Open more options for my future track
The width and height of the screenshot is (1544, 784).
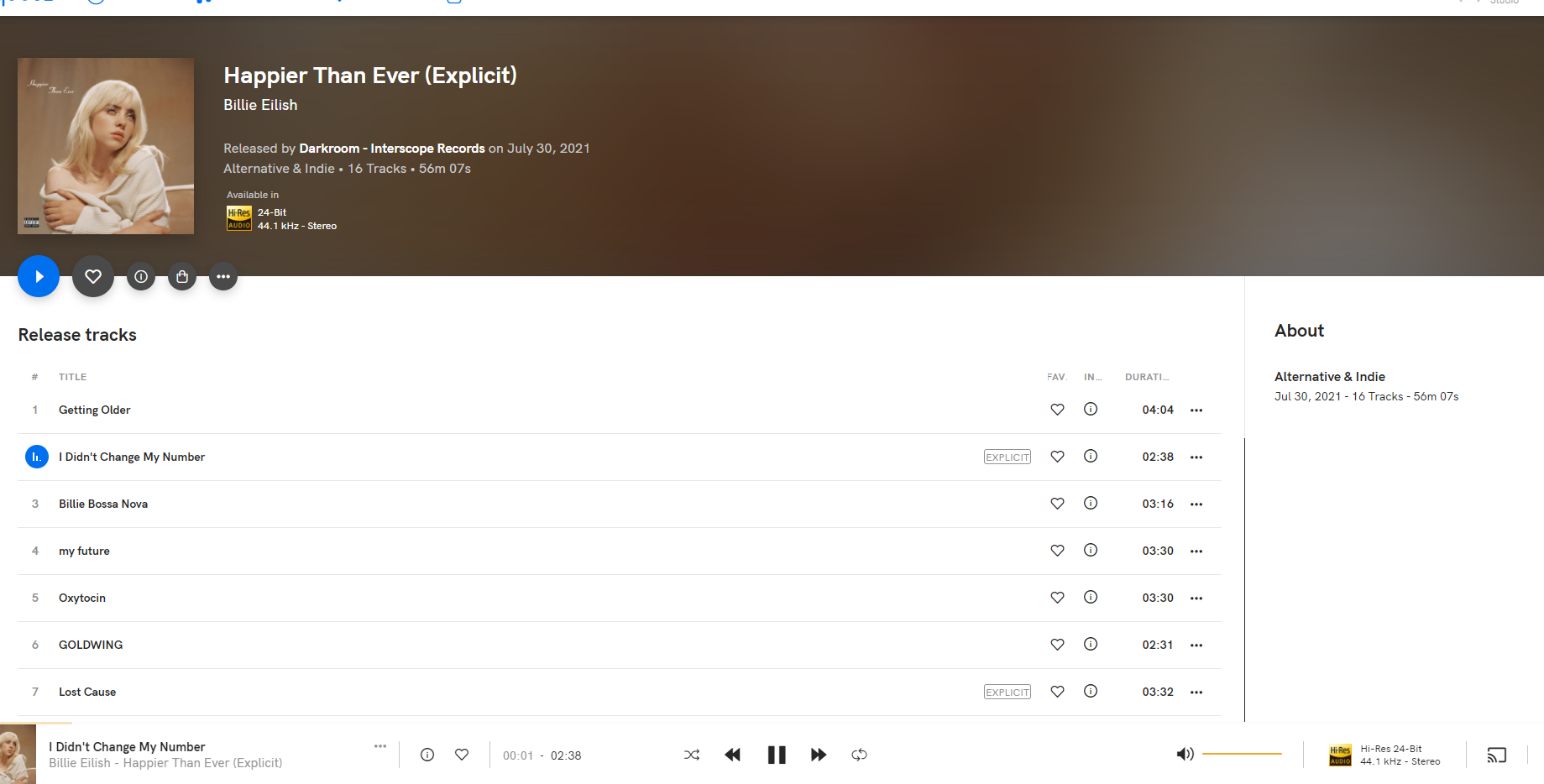point(1196,551)
